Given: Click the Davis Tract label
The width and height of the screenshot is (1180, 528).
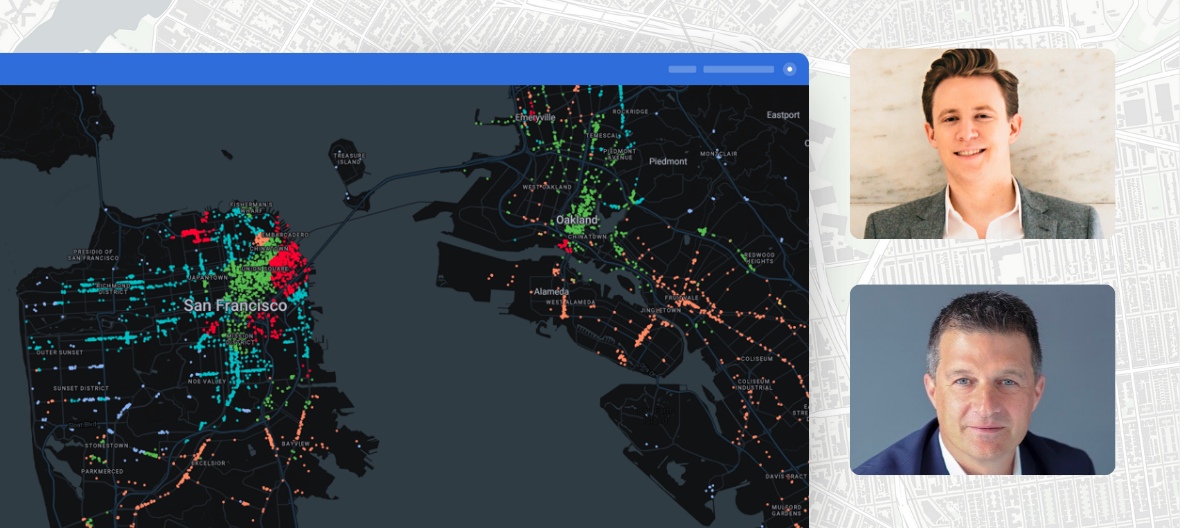Looking at the screenshot, I should pyautogui.click(x=786, y=476).
